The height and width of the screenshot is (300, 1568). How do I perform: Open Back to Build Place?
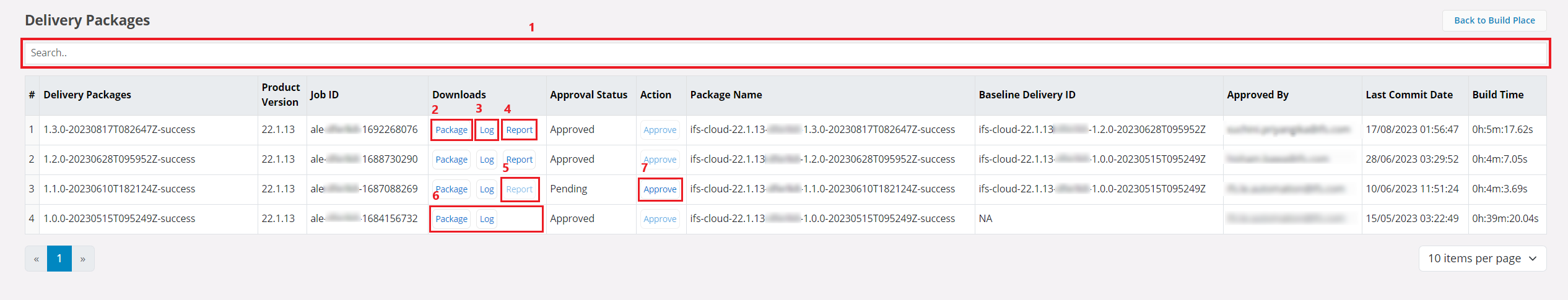coord(1494,20)
